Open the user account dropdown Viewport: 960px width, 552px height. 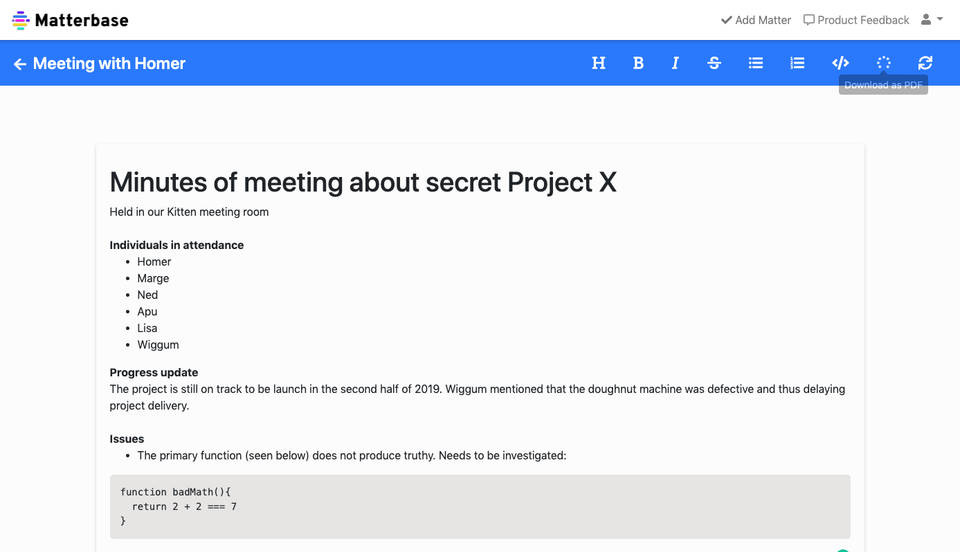[931, 19]
